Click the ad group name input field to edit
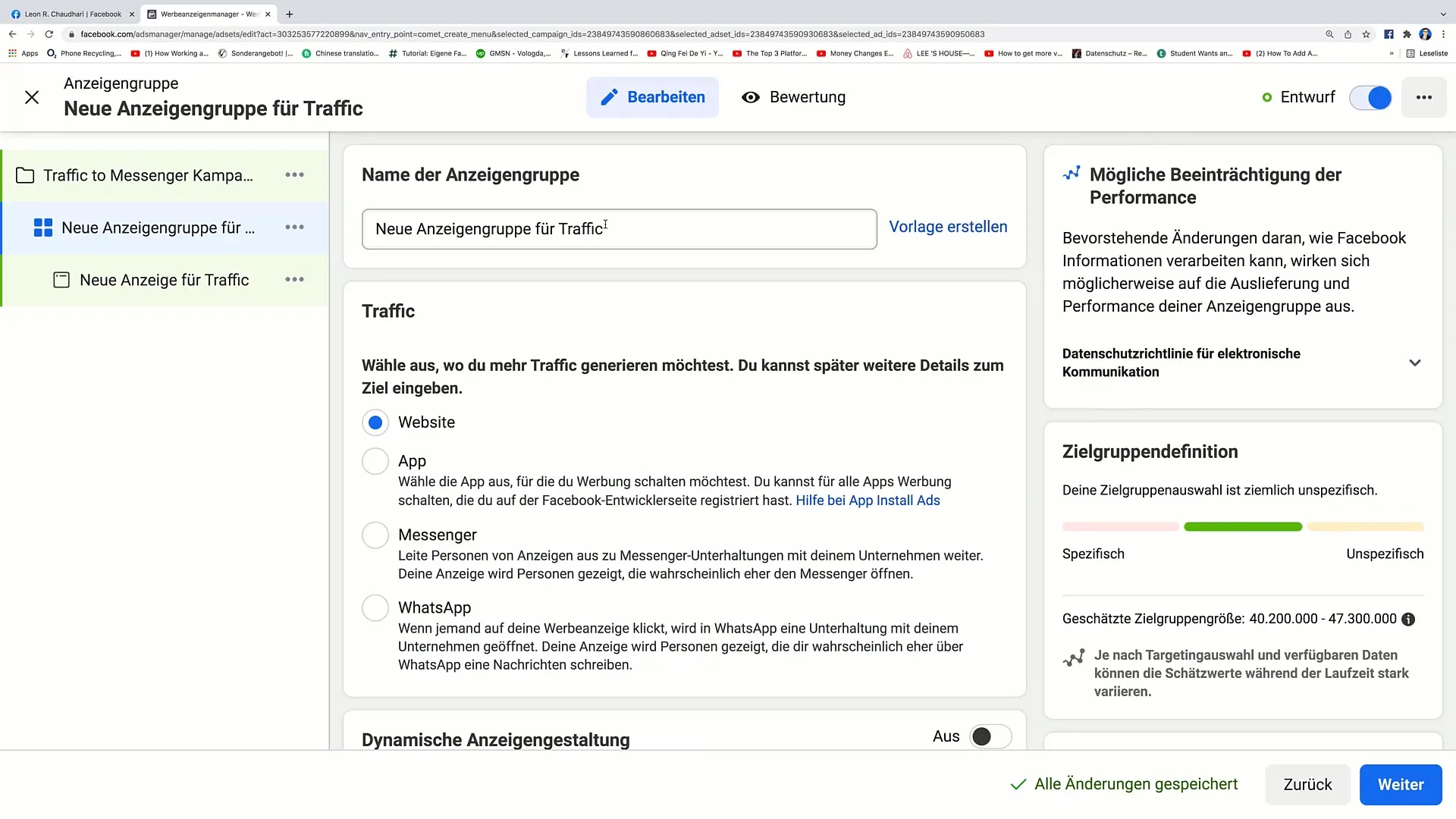 [619, 228]
